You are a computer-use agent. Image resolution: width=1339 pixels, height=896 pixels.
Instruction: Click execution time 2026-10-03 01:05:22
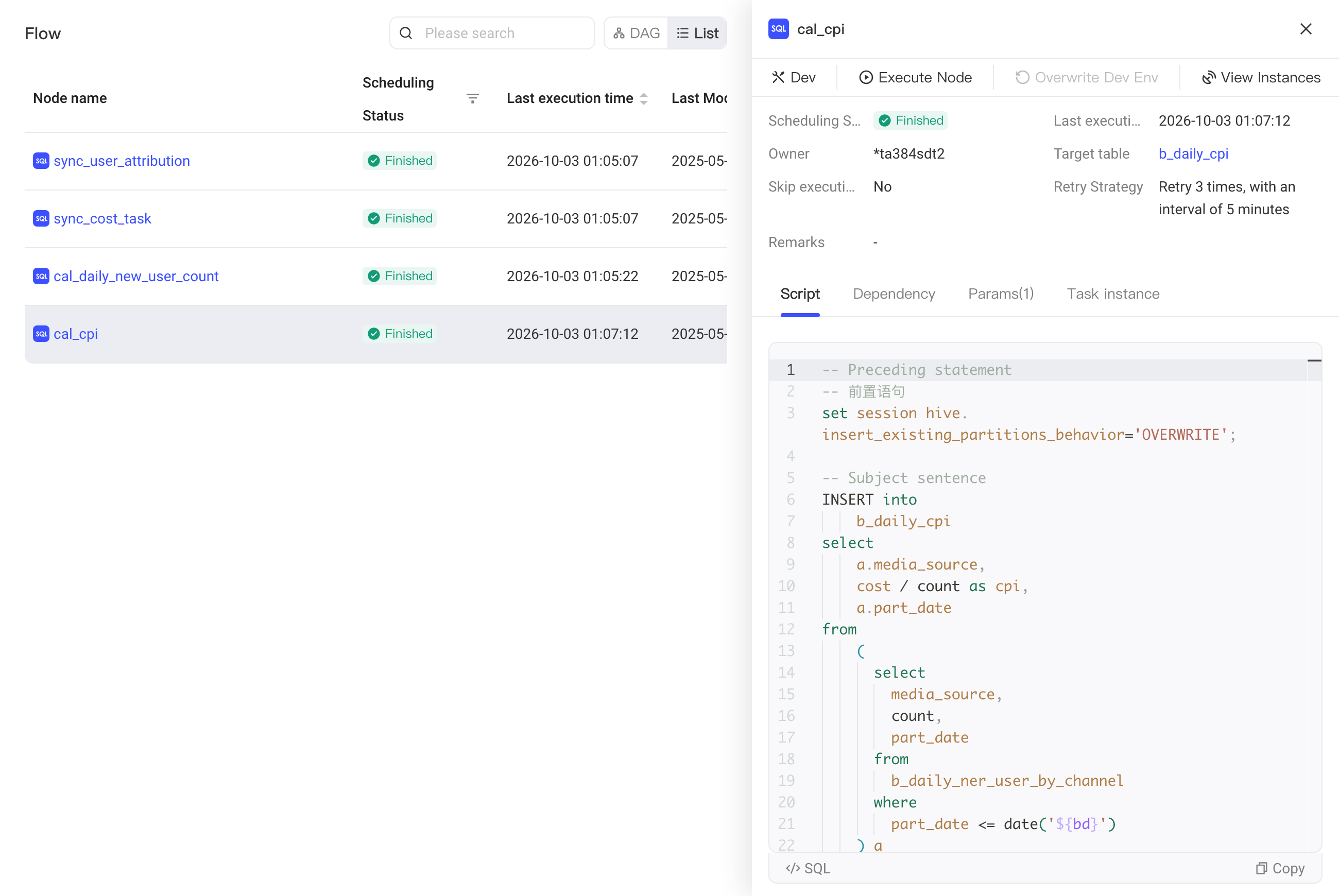click(572, 277)
